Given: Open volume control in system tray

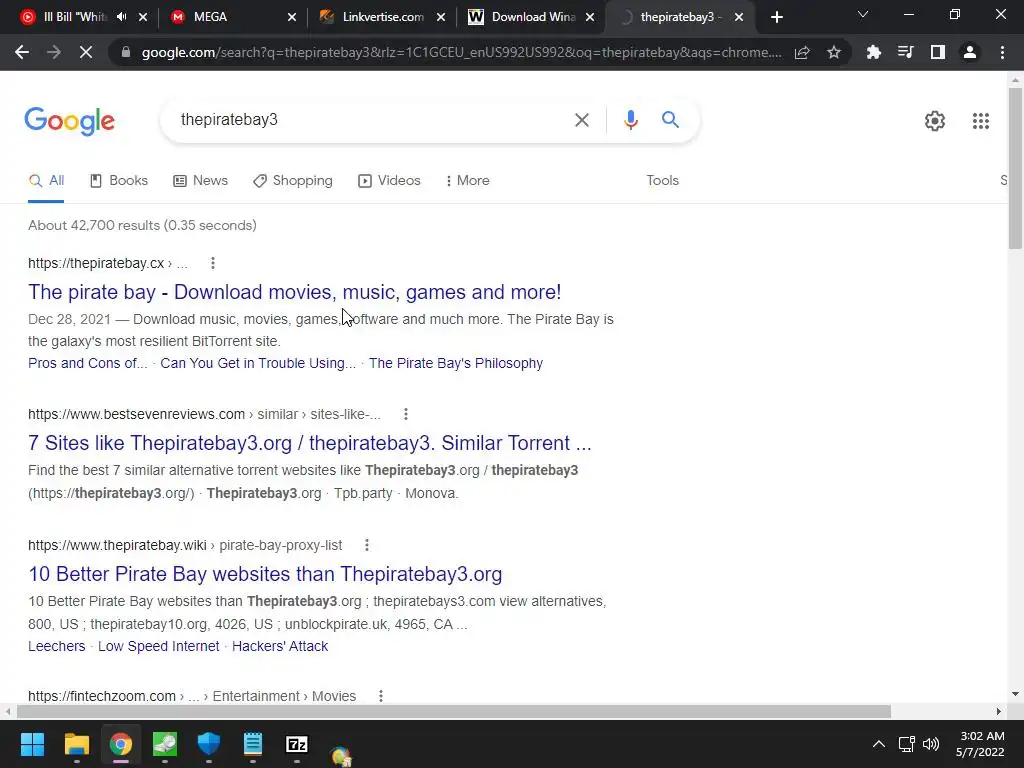Looking at the screenshot, I should click(931, 744).
